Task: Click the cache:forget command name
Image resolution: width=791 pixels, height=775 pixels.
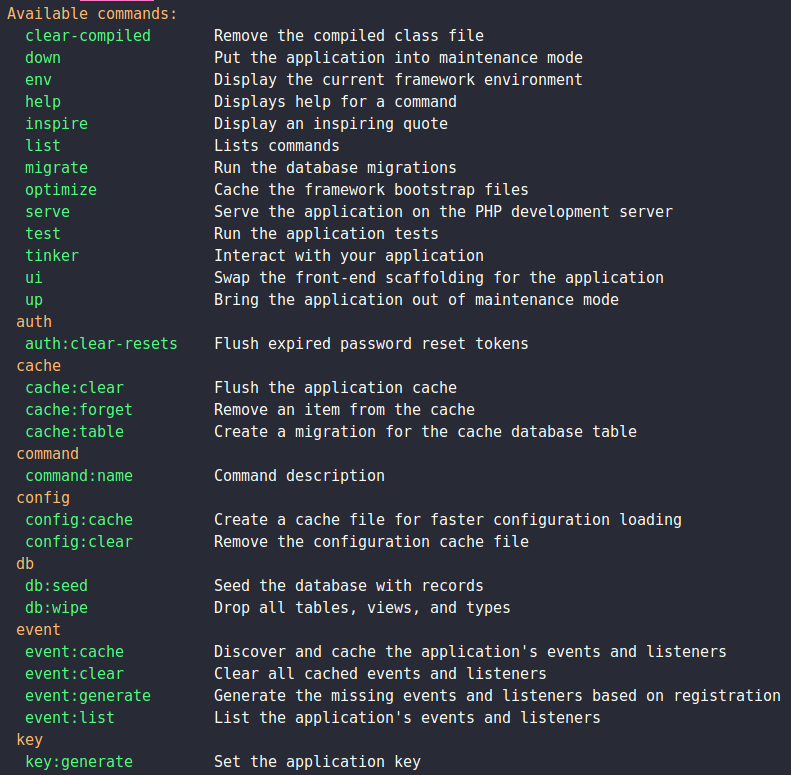Action: 79,410
